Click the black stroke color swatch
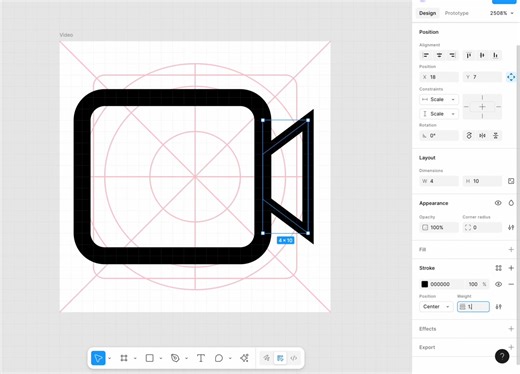The height and width of the screenshot is (374, 520). coord(425,284)
